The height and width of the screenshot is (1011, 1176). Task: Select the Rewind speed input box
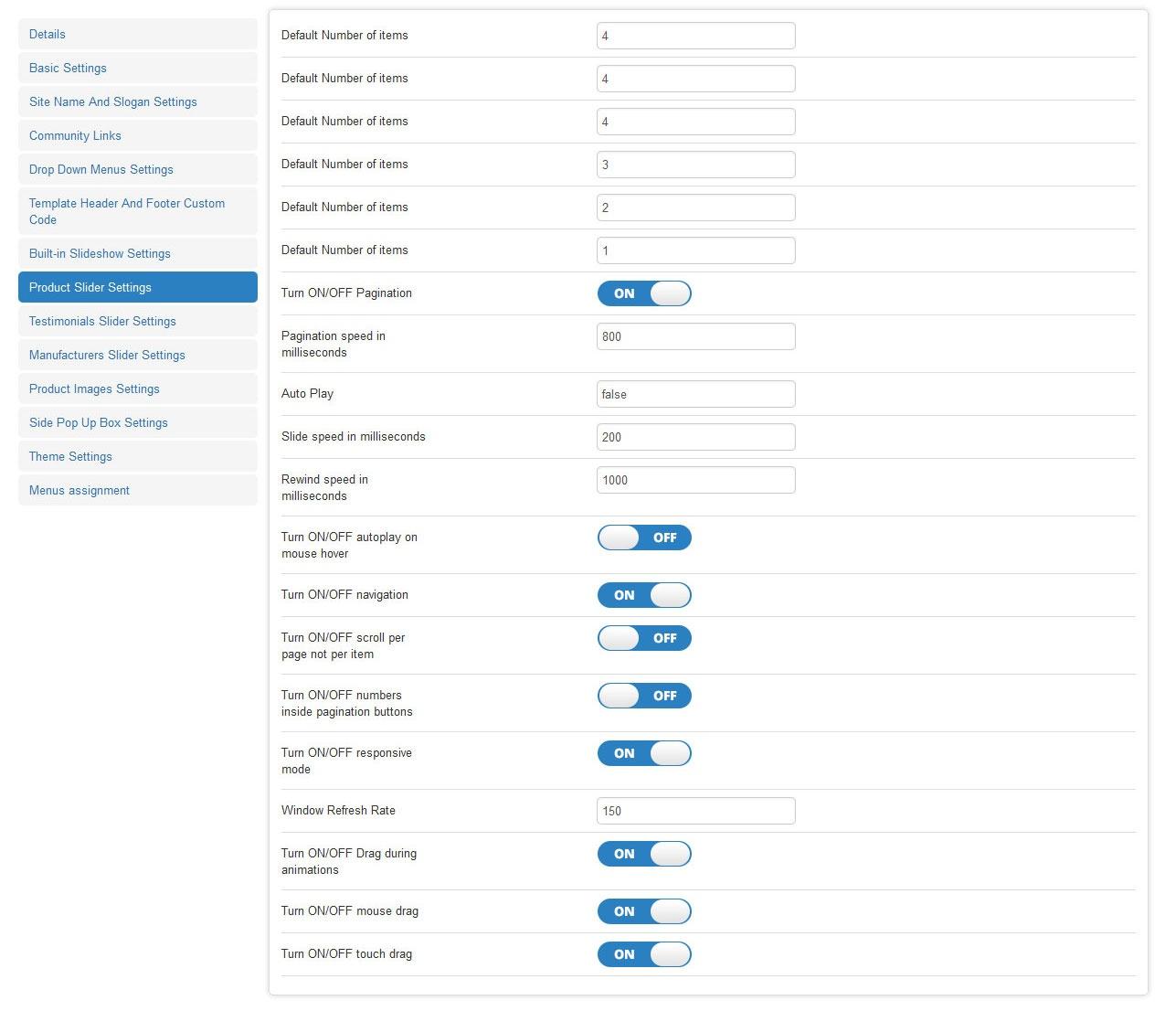[695, 480]
